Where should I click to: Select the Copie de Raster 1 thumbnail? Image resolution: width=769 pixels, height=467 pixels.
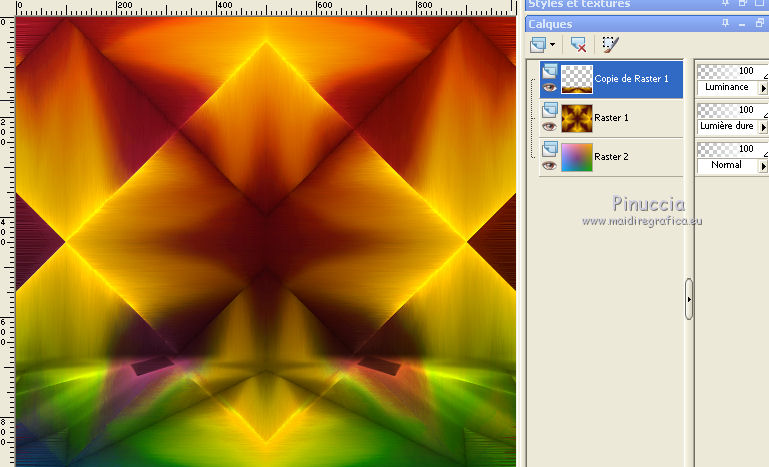coord(577,79)
